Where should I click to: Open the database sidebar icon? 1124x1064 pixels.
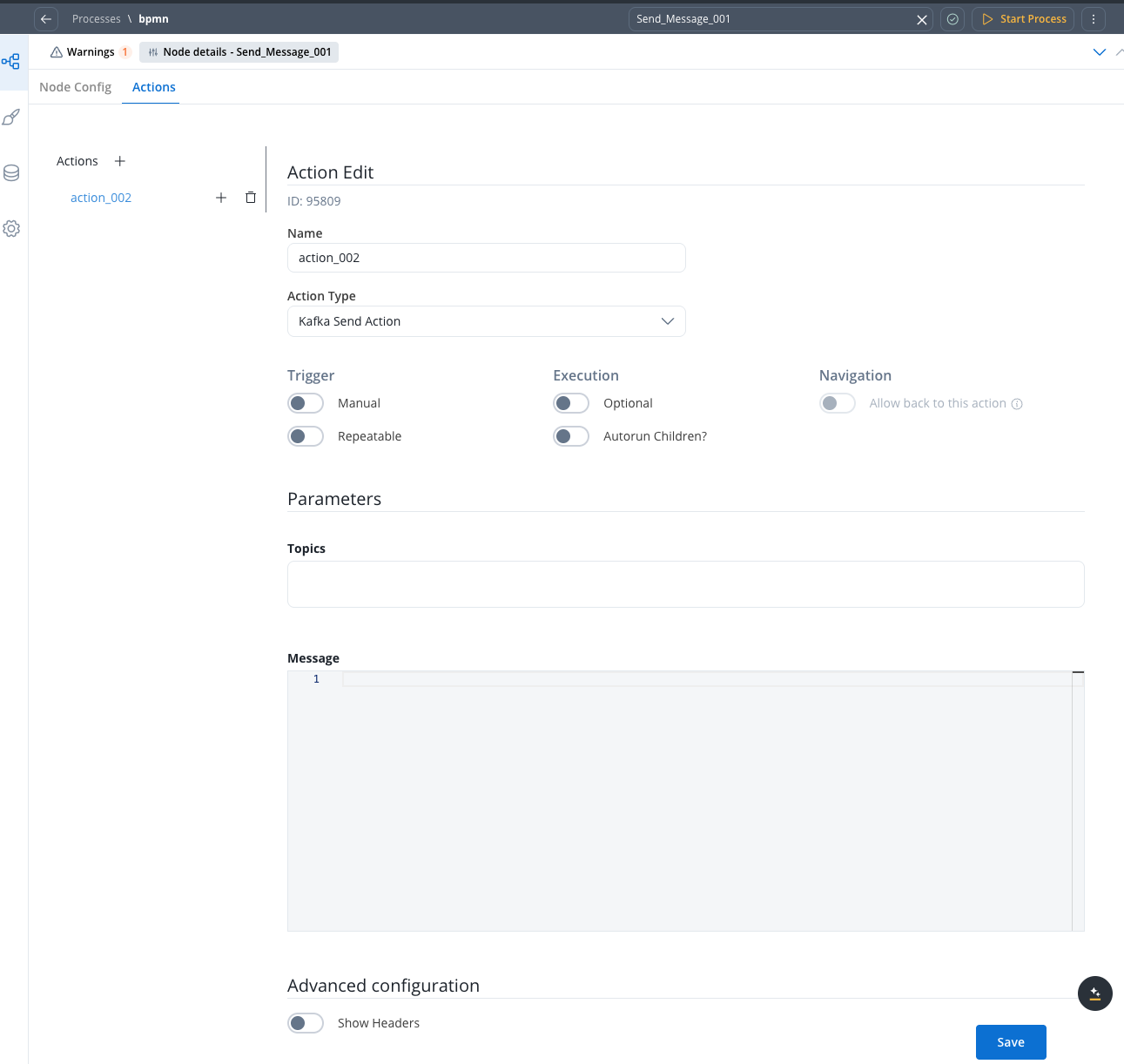coord(11,173)
